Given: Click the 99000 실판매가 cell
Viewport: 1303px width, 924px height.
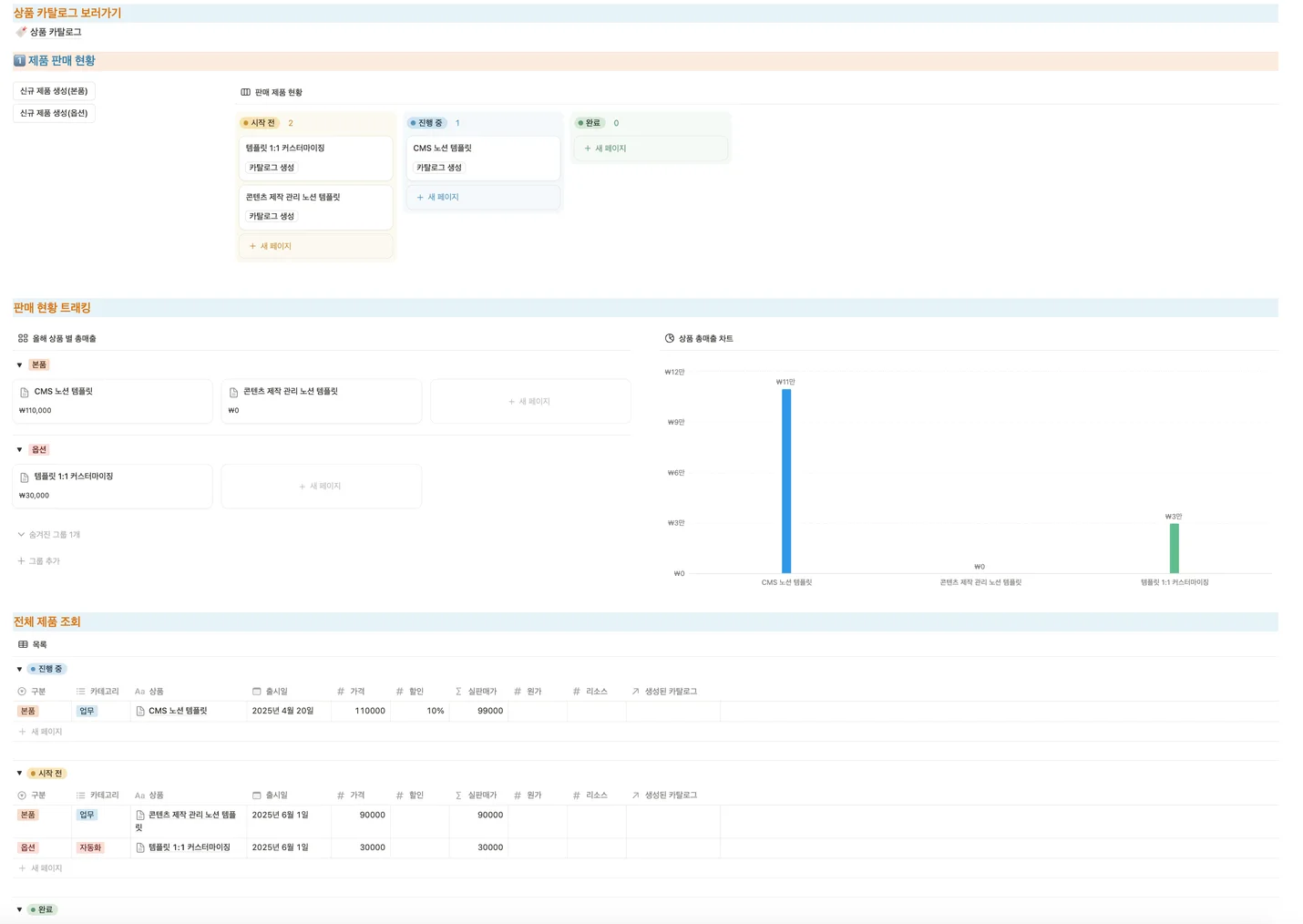Looking at the screenshot, I should [478, 711].
